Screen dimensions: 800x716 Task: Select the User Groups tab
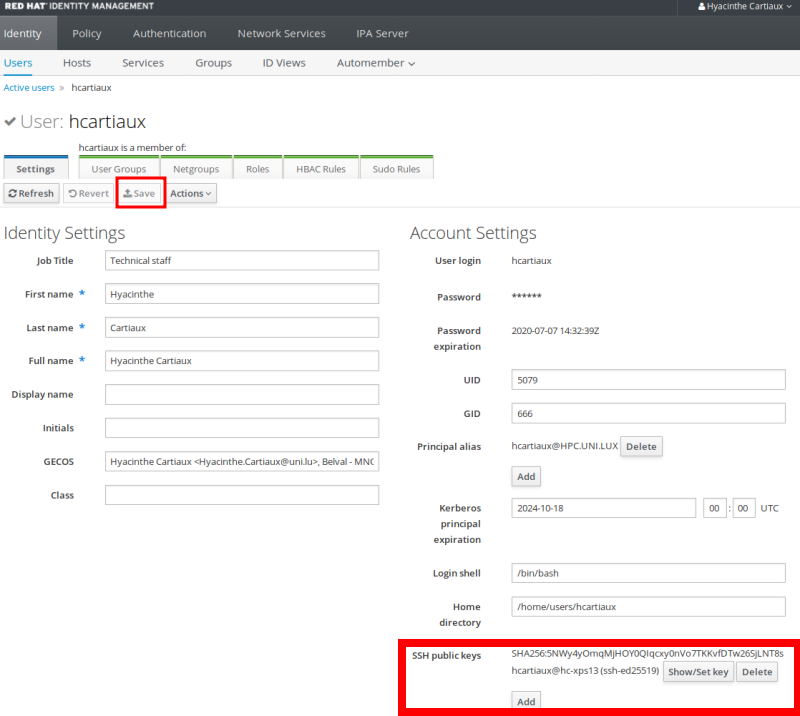click(118, 169)
